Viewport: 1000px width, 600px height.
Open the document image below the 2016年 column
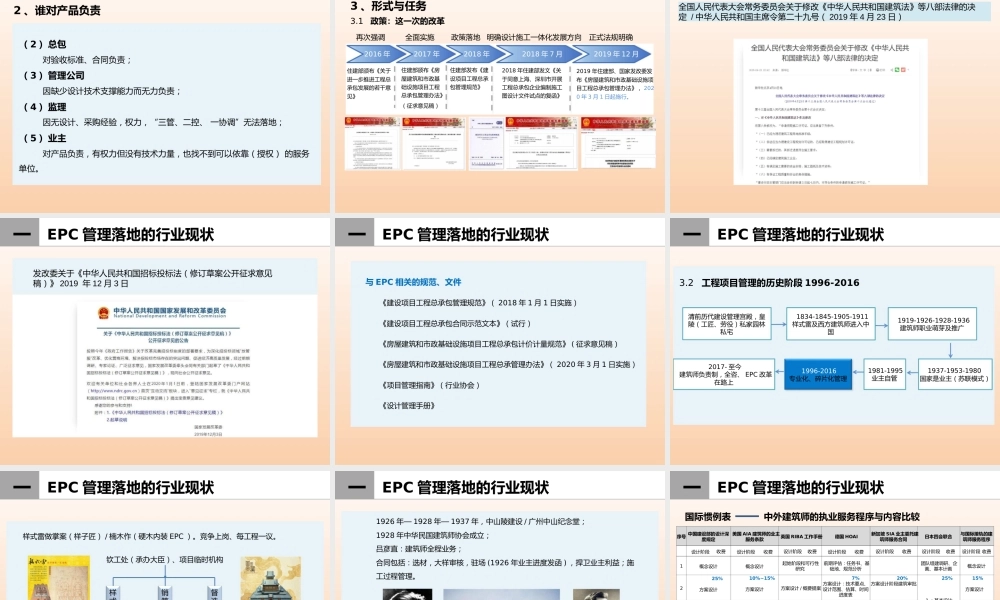coord(372,143)
